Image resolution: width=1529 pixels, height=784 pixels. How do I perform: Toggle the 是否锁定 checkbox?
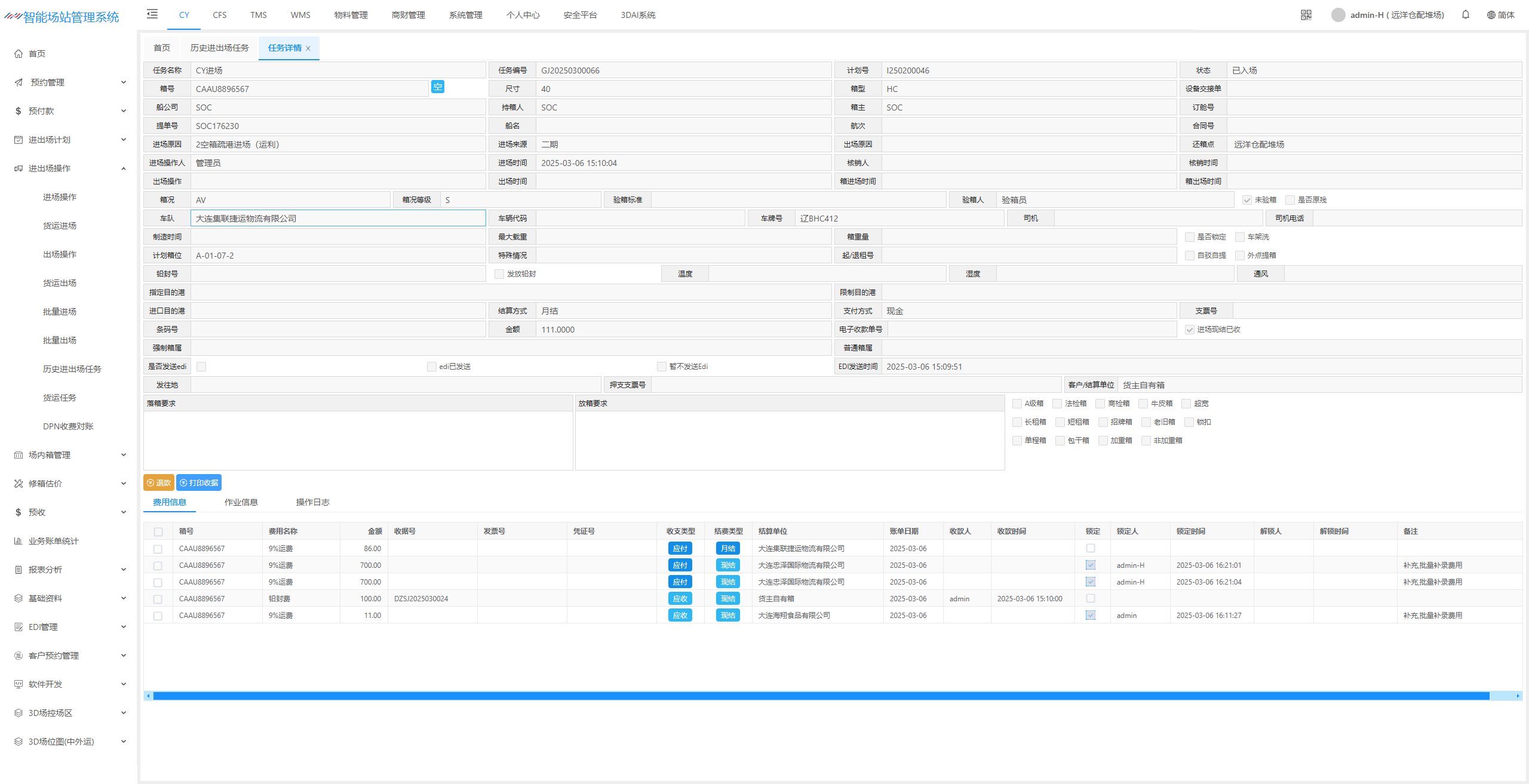[x=1189, y=237]
